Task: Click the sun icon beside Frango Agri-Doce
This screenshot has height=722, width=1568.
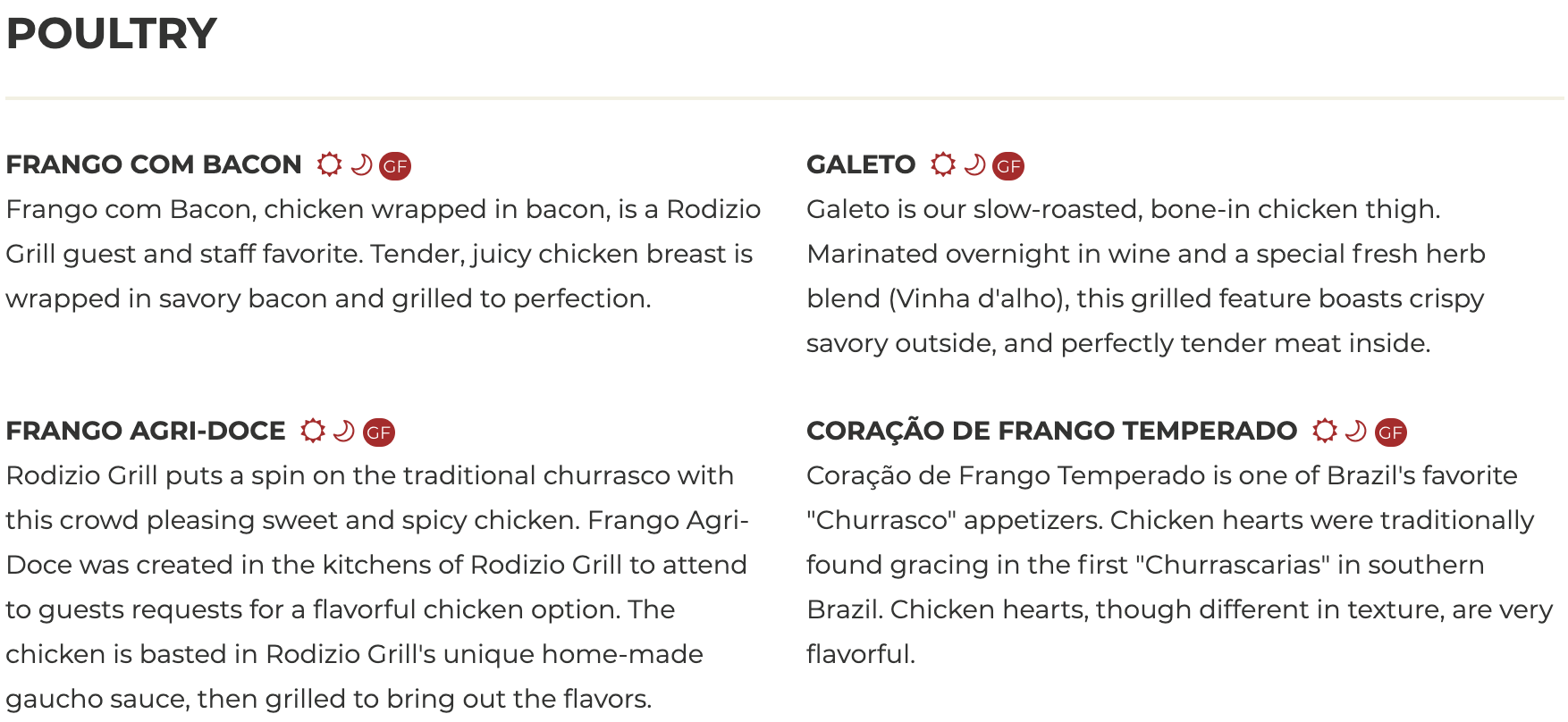Action: pyautogui.click(x=312, y=431)
